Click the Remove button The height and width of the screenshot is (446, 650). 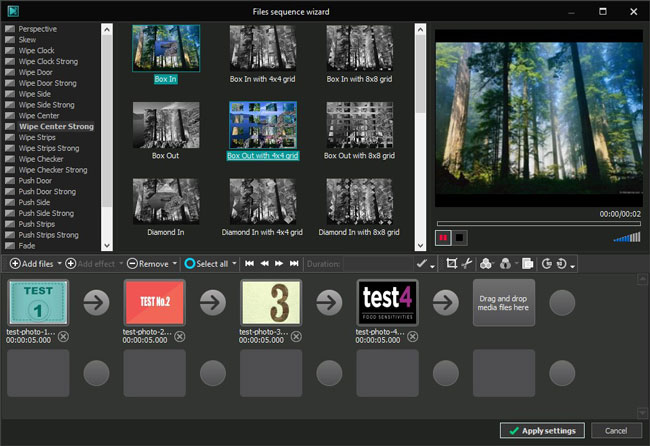pyautogui.click(x=148, y=264)
